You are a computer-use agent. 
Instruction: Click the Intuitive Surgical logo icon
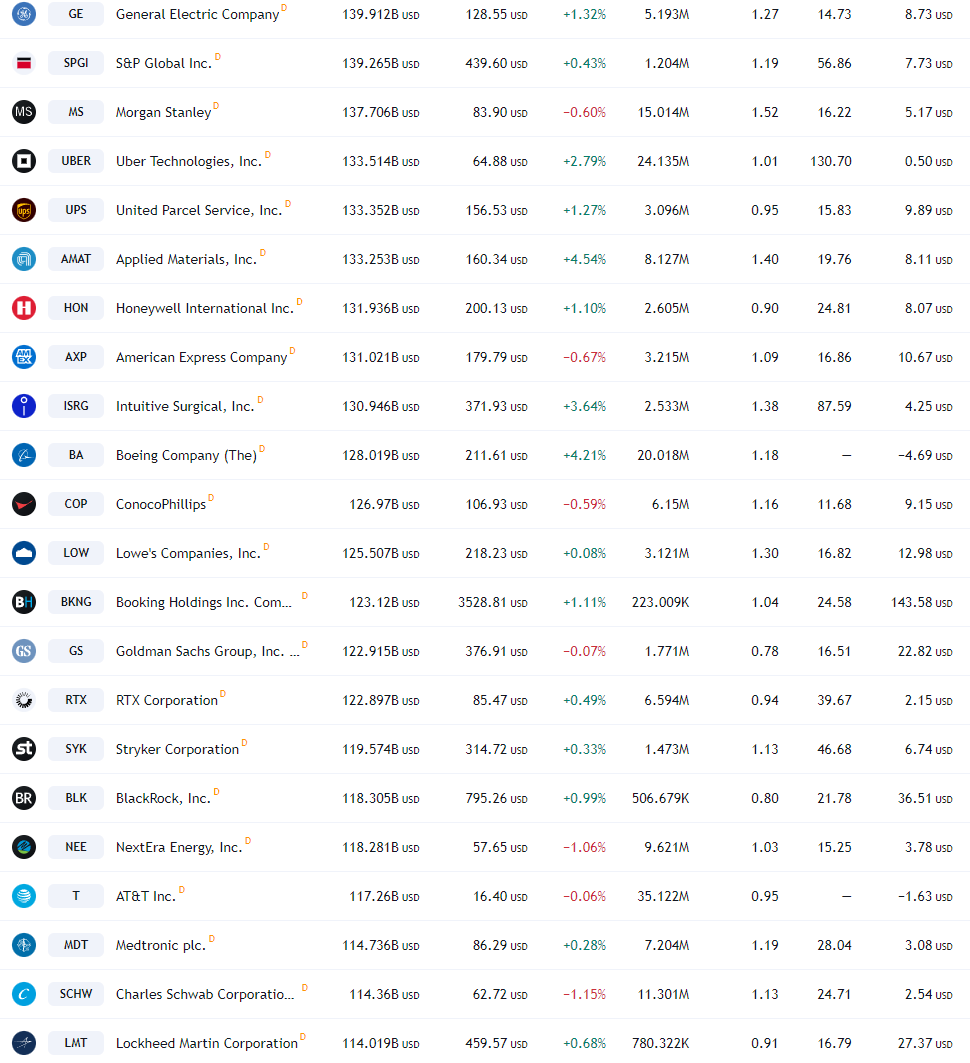pos(24,406)
